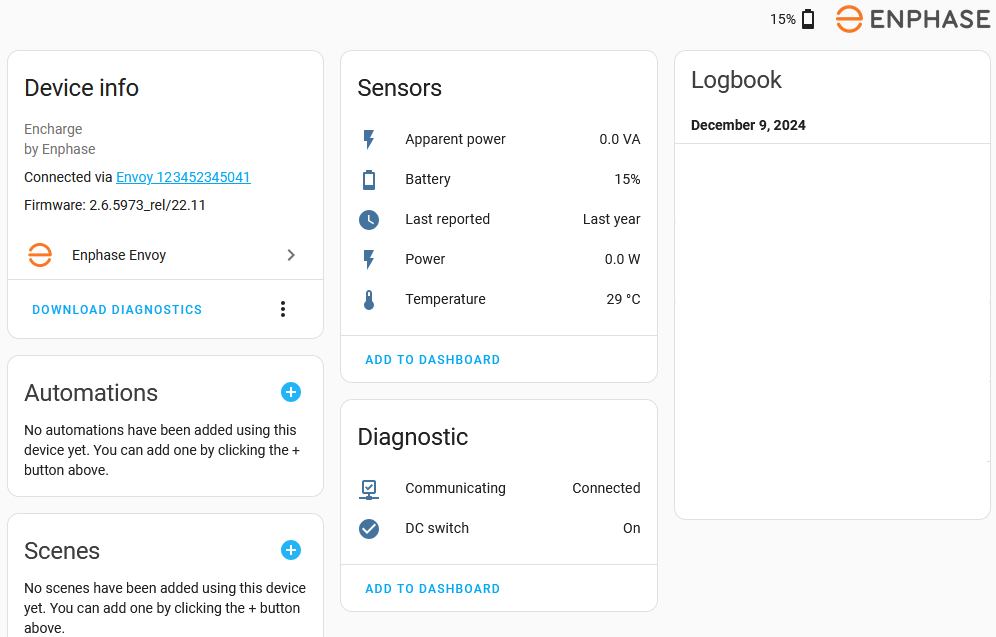Open the Envoy 123452345041 link

point(183,177)
